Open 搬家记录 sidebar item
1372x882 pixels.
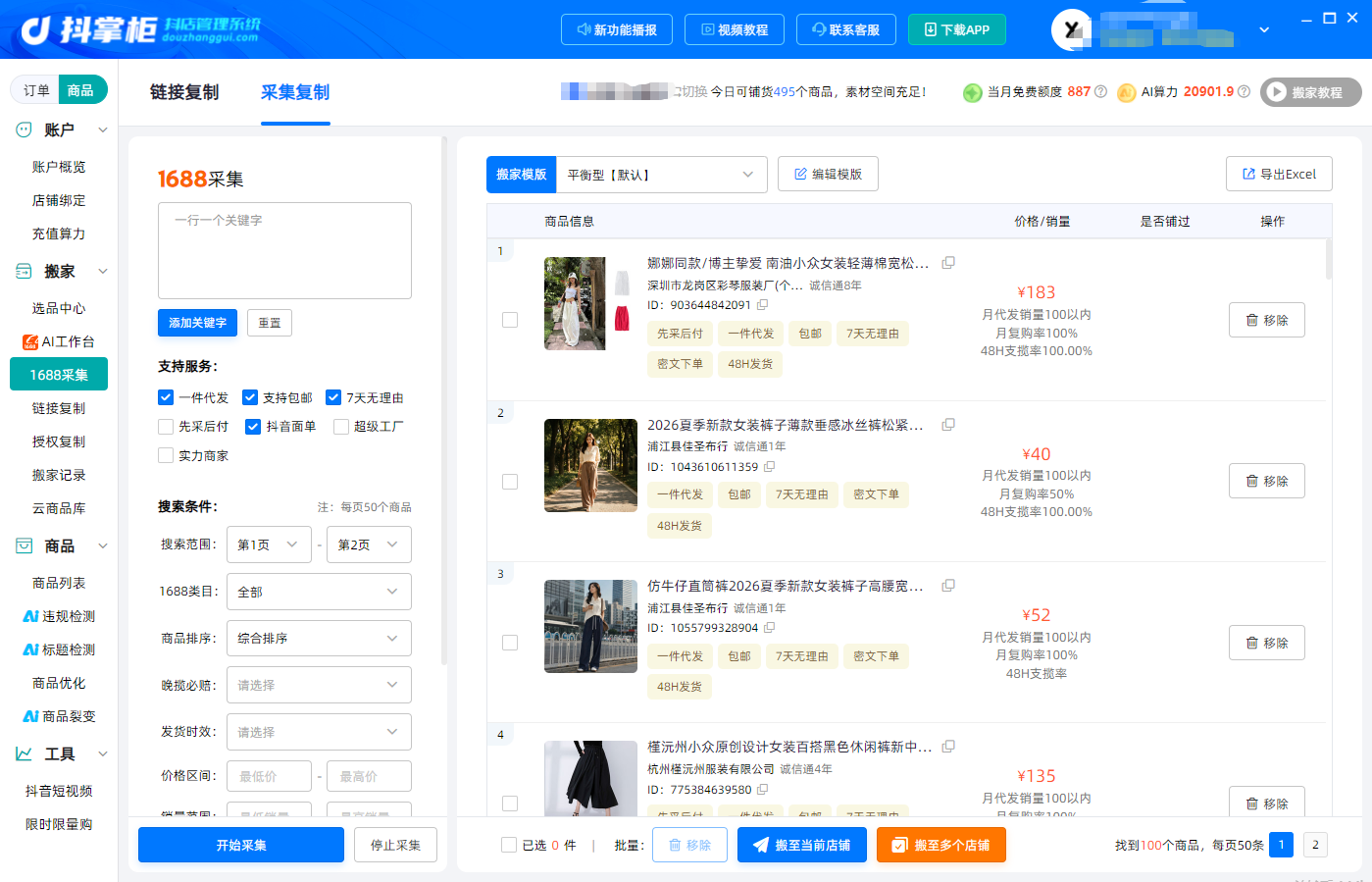coord(59,475)
